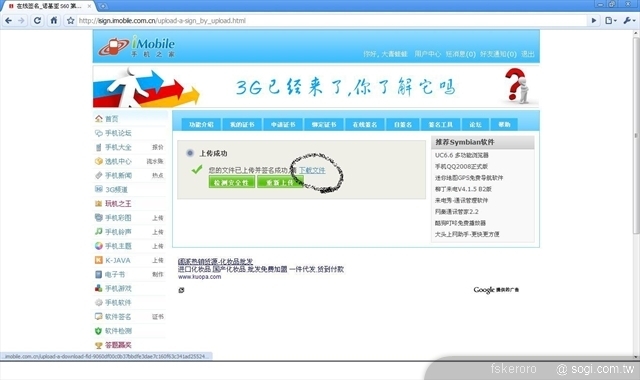Click the 手机游戏 blocks icon
Image resolution: width=640 pixels, height=380 pixels.
pos(99,288)
